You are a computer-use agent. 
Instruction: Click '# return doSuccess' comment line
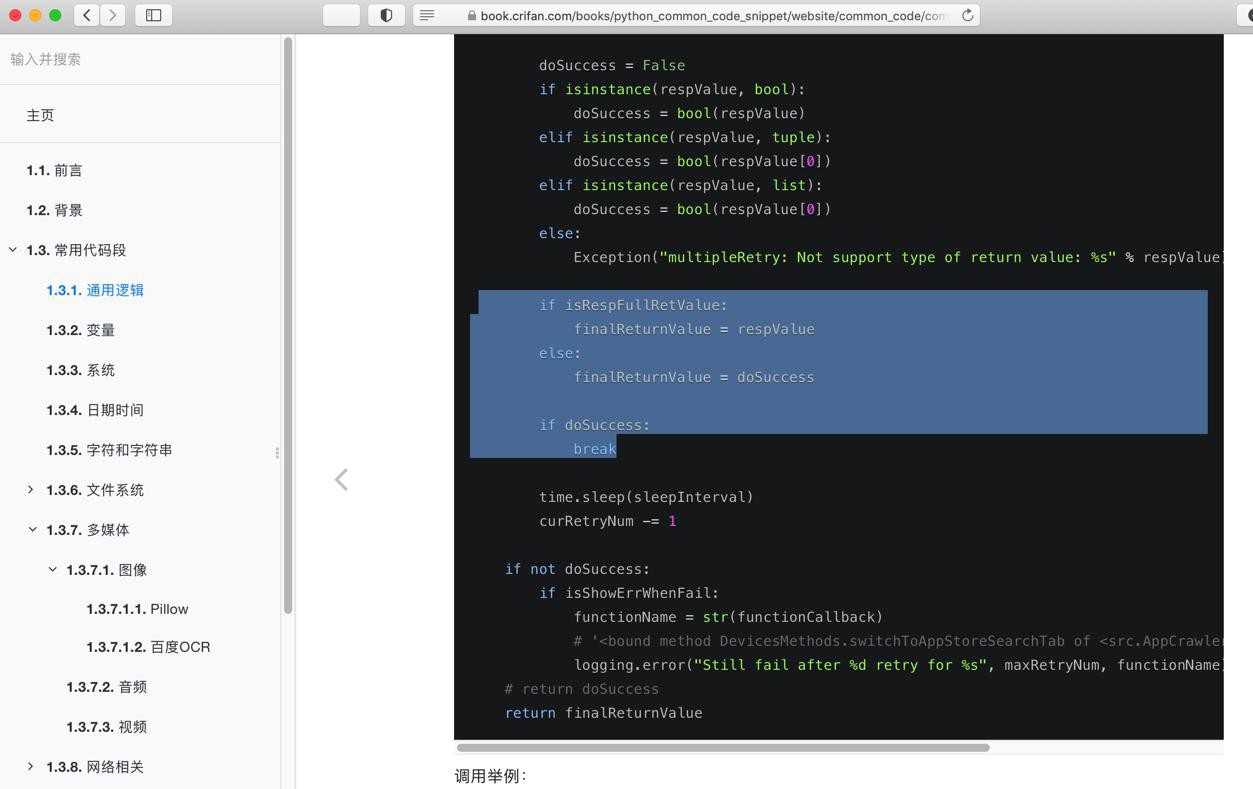point(582,689)
